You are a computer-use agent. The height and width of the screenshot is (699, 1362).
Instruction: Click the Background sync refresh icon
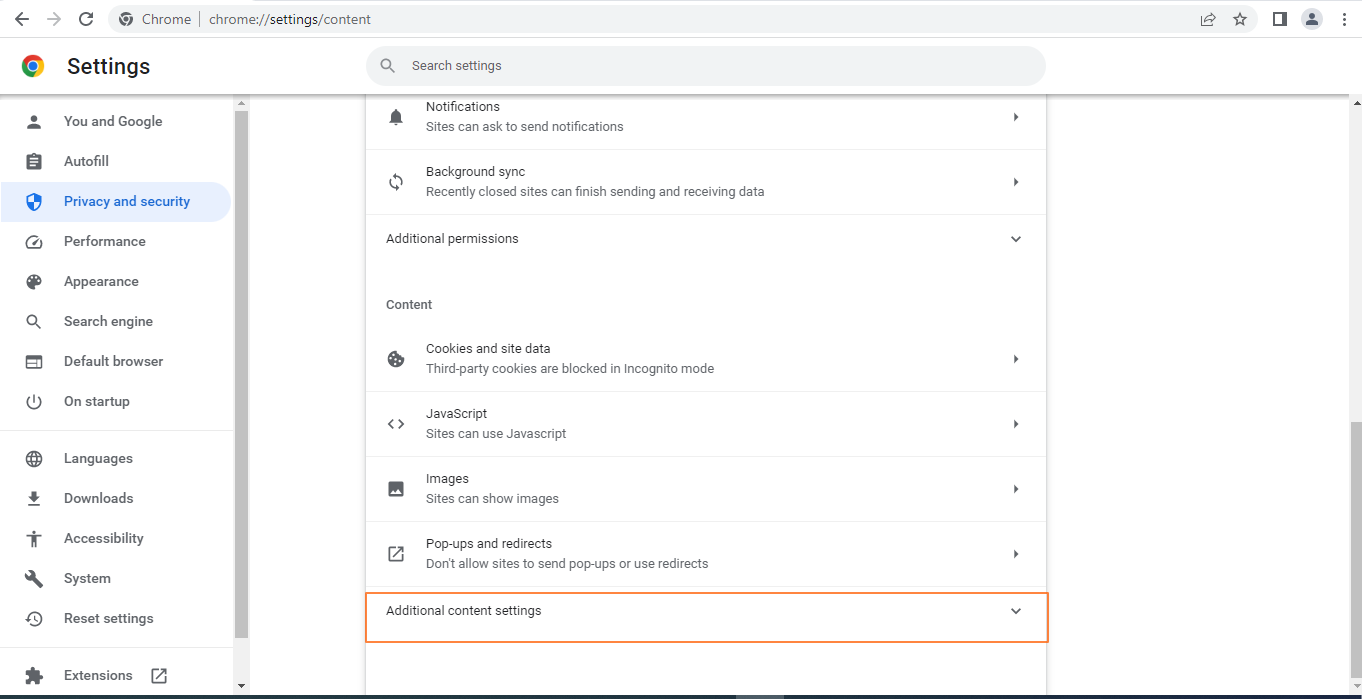(396, 181)
